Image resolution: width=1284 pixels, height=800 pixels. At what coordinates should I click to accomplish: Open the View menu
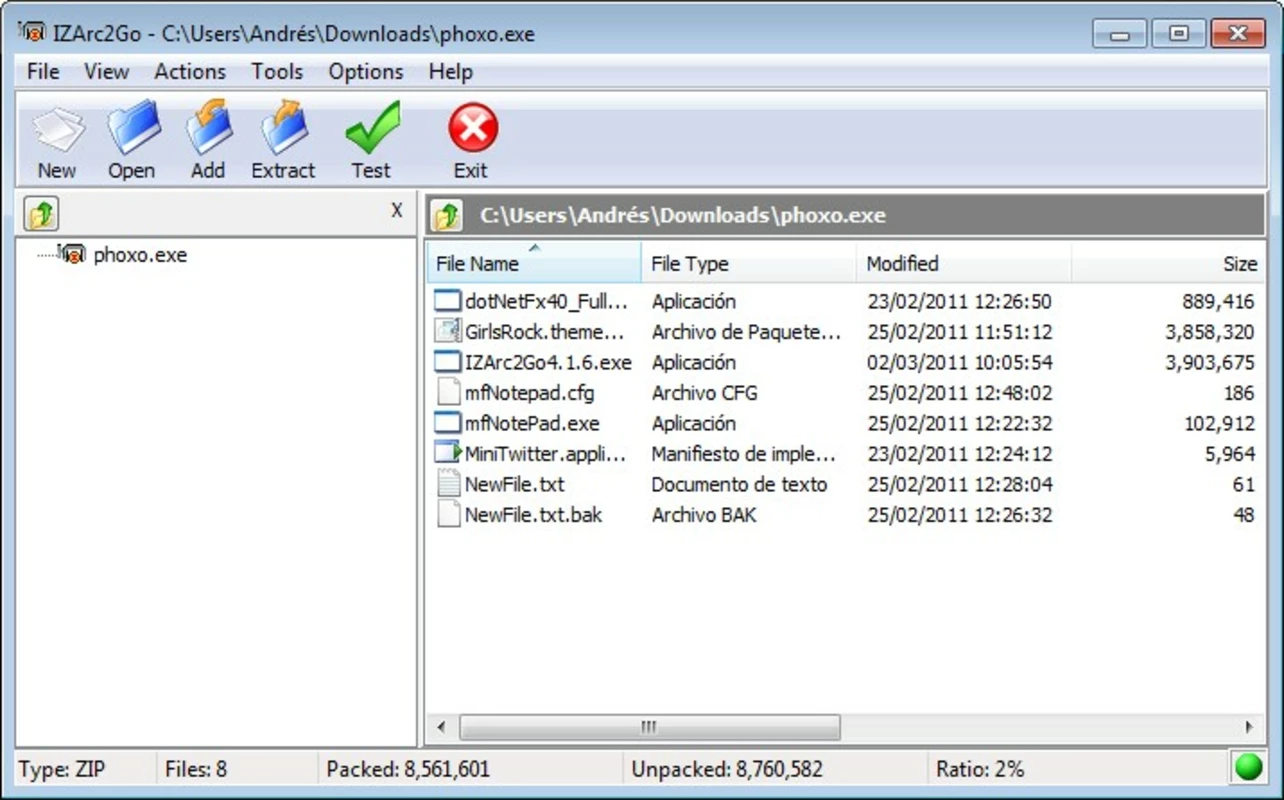(106, 71)
